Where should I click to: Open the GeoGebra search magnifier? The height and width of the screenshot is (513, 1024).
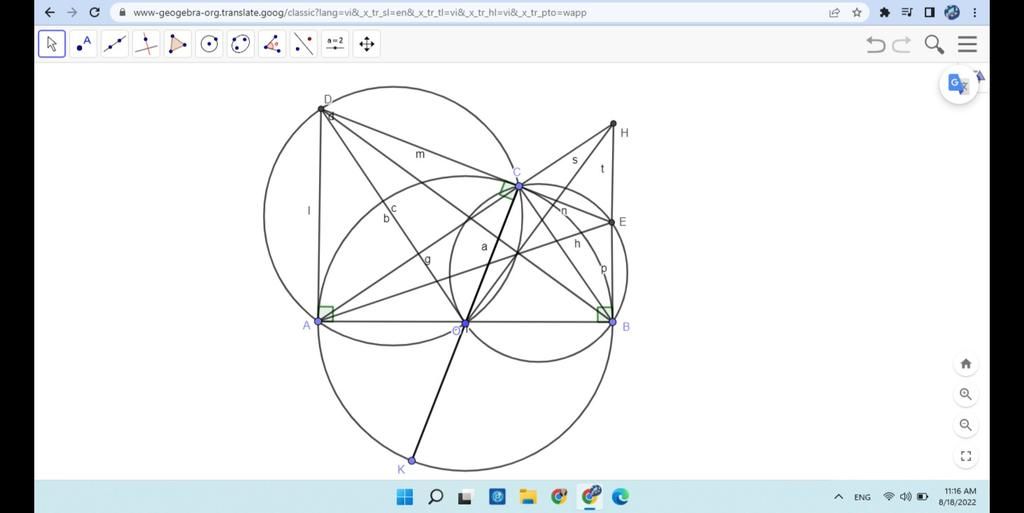[x=934, y=44]
